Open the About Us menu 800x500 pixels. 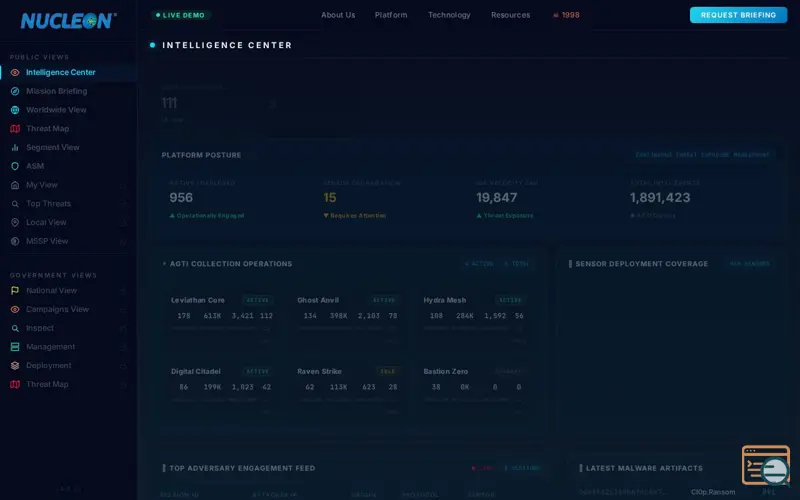coord(338,15)
